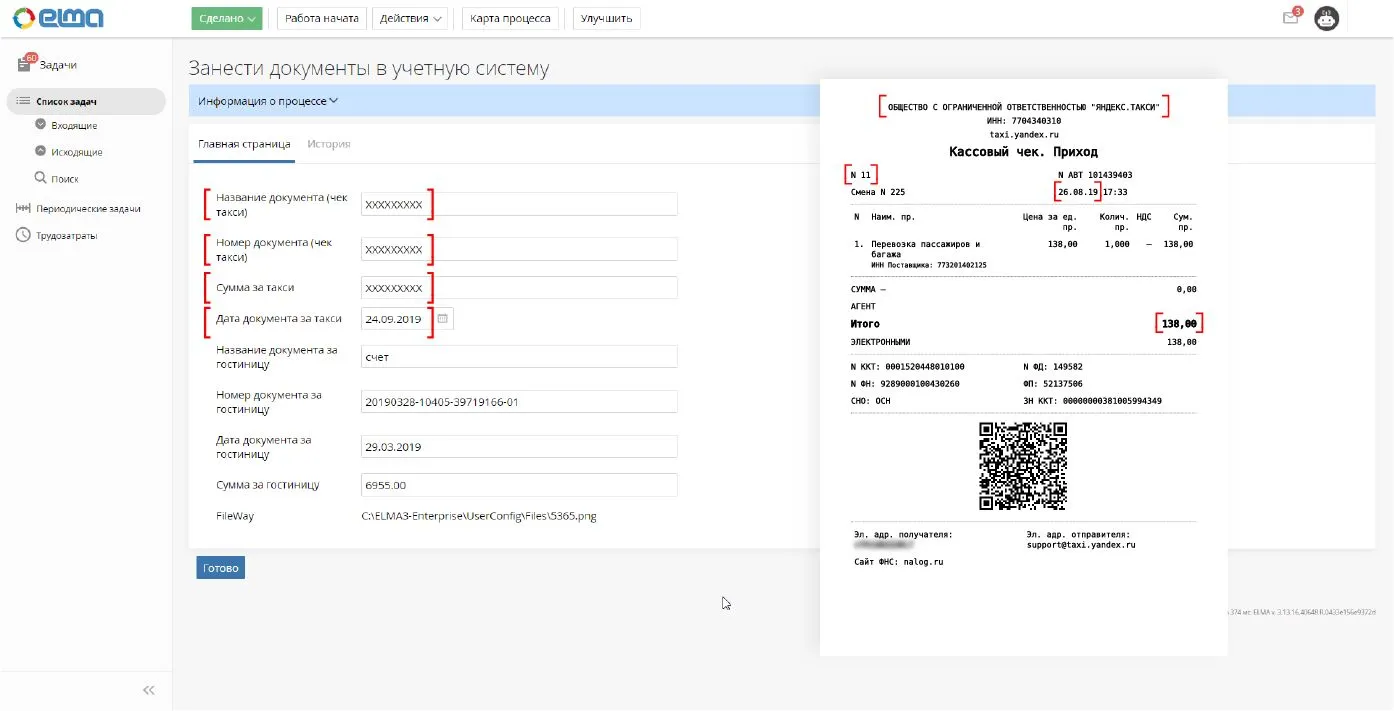Click the Карта процесса button

pyautogui.click(x=510, y=18)
